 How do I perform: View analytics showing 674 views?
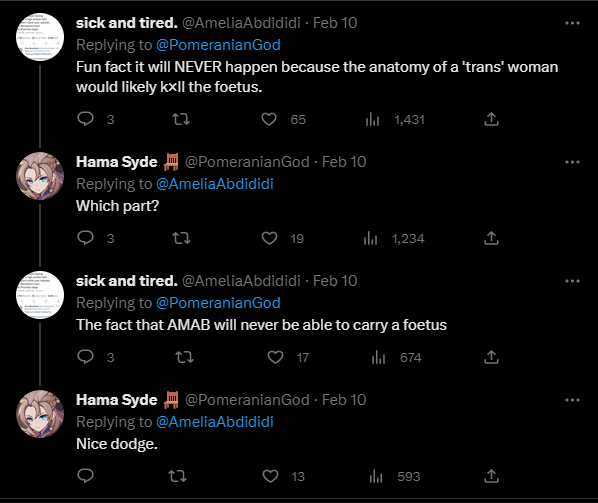(397, 357)
